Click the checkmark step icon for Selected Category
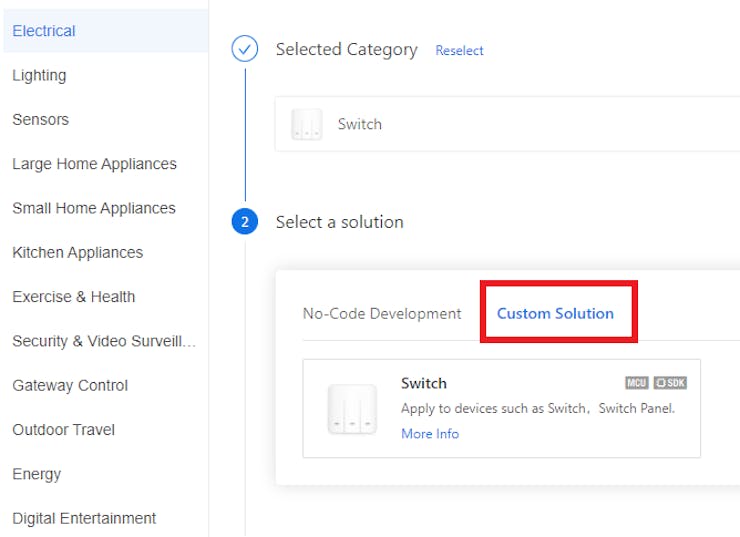The width and height of the screenshot is (740, 537). (245, 49)
